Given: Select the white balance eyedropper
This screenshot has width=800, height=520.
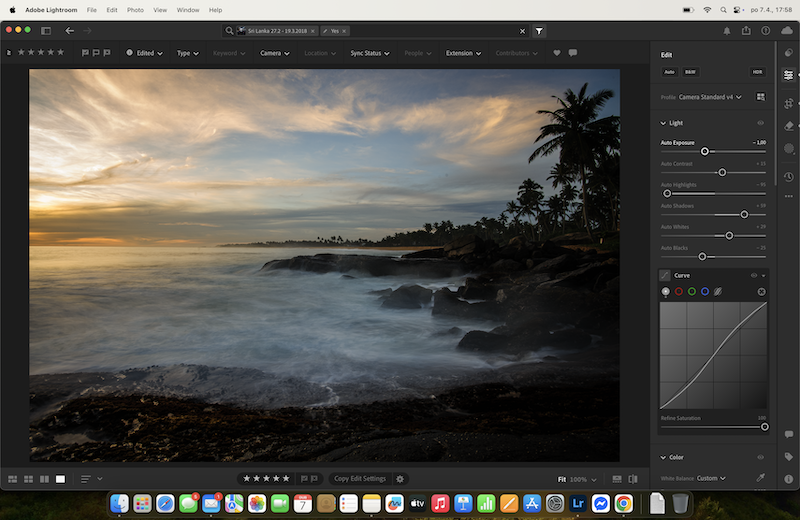Looking at the screenshot, I should [760, 478].
